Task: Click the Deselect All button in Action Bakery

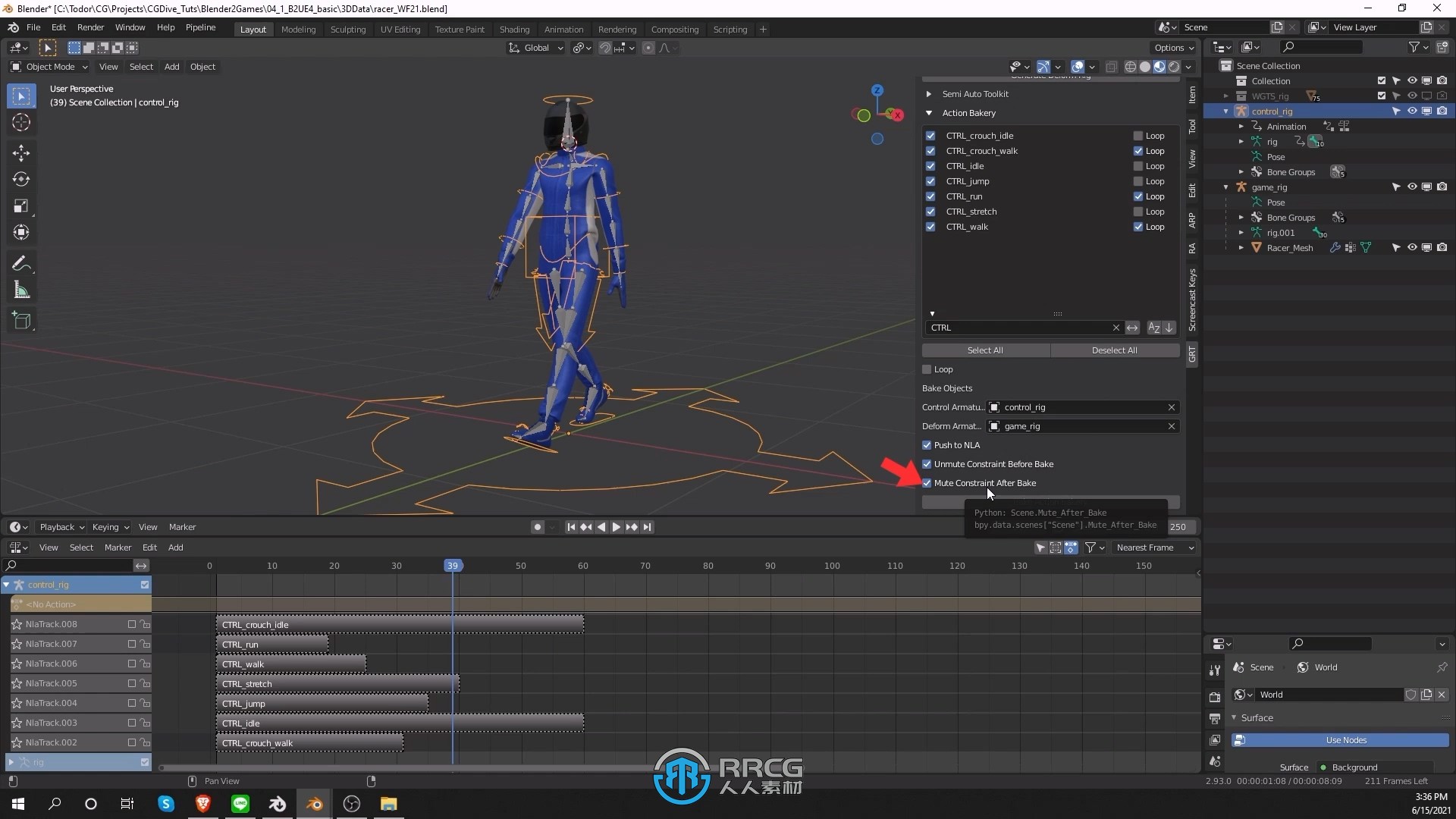Action: pos(1113,349)
